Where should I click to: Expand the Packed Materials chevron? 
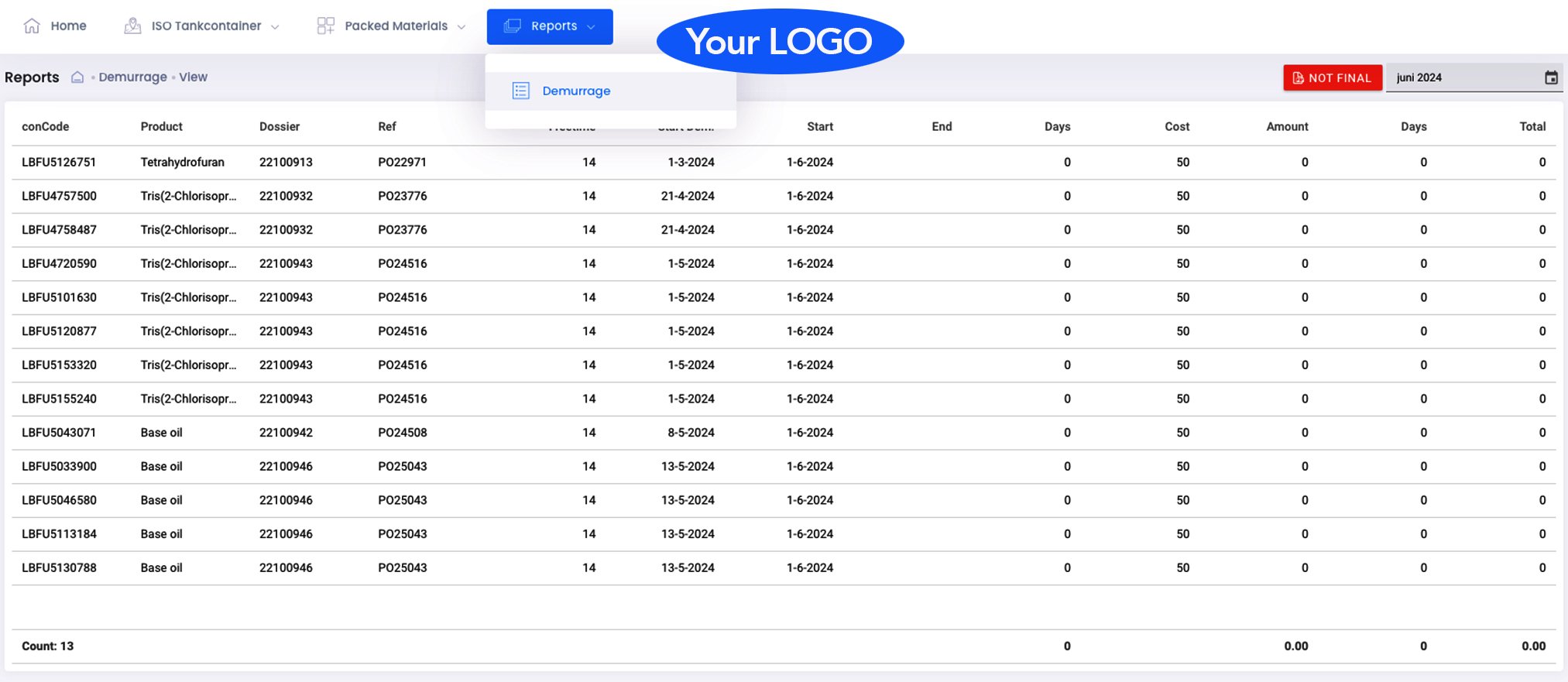(461, 26)
